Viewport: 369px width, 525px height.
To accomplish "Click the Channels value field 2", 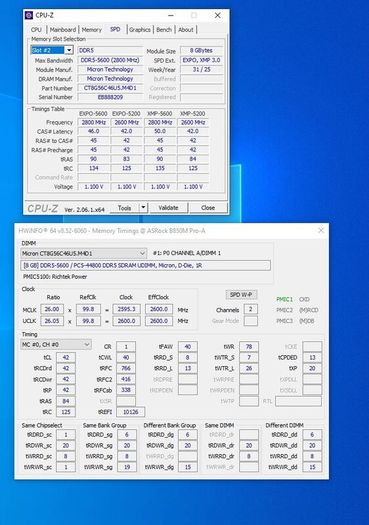I will point(250,309).
